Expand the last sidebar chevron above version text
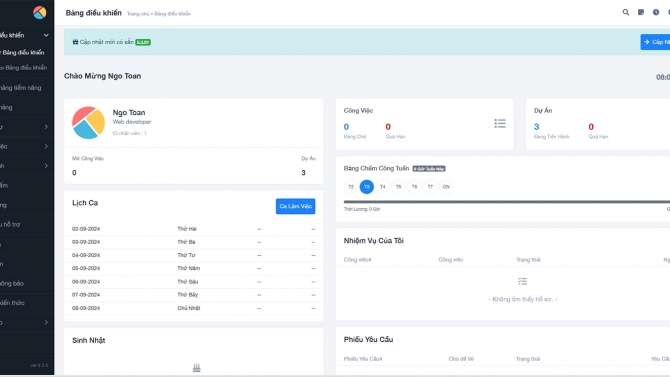Viewport: 670px width, 377px height. (46, 322)
